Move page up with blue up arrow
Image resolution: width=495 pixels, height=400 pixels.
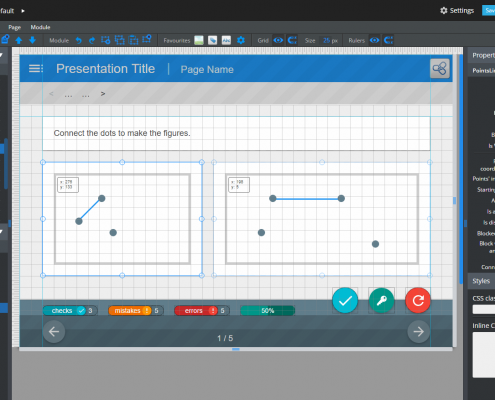[19, 40]
